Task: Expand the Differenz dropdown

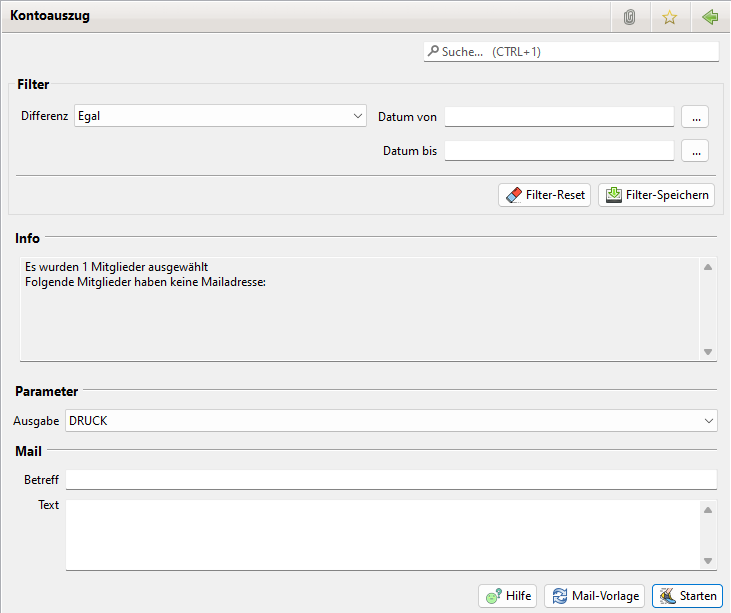Action: [220, 116]
